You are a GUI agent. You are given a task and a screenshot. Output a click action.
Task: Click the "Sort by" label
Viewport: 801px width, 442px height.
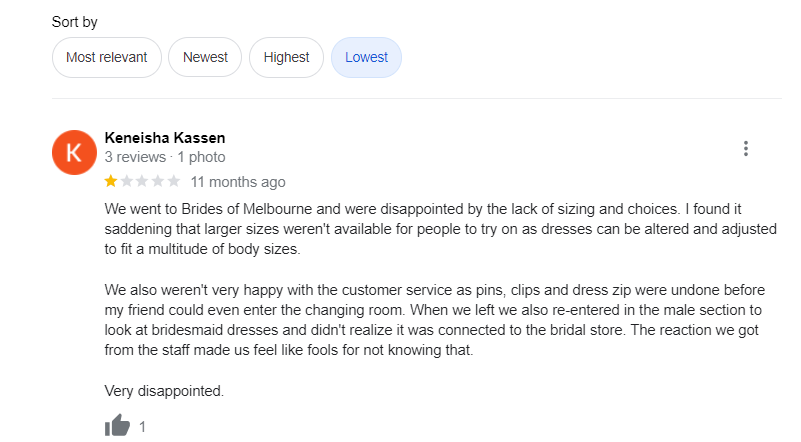point(75,22)
